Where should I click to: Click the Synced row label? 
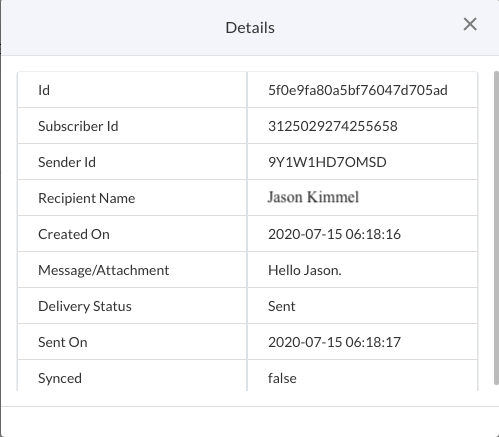tap(60, 378)
